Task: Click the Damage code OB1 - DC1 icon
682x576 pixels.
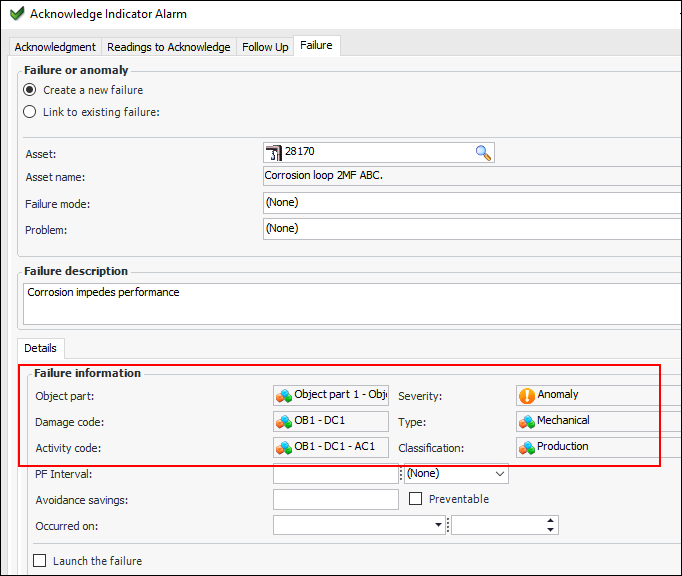Action: (x=284, y=421)
